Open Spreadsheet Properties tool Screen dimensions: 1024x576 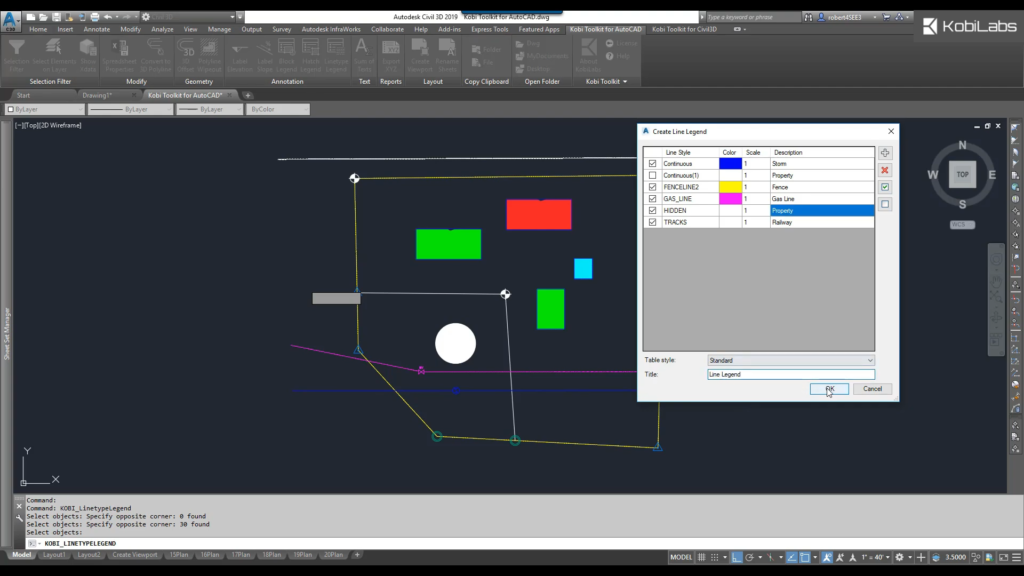[119, 56]
